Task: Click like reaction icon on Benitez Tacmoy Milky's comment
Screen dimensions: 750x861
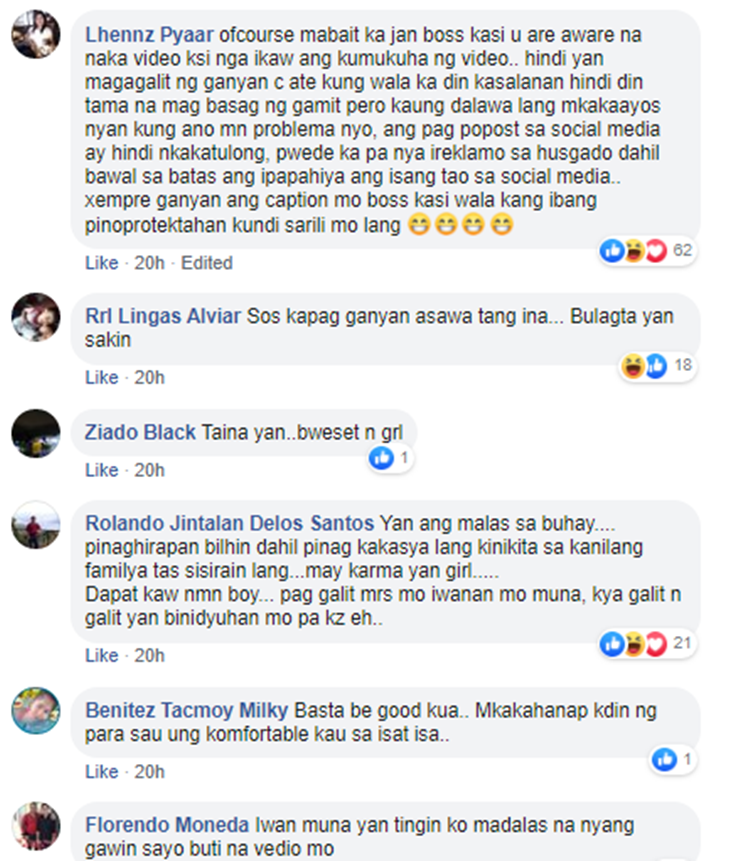Action: click(664, 759)
